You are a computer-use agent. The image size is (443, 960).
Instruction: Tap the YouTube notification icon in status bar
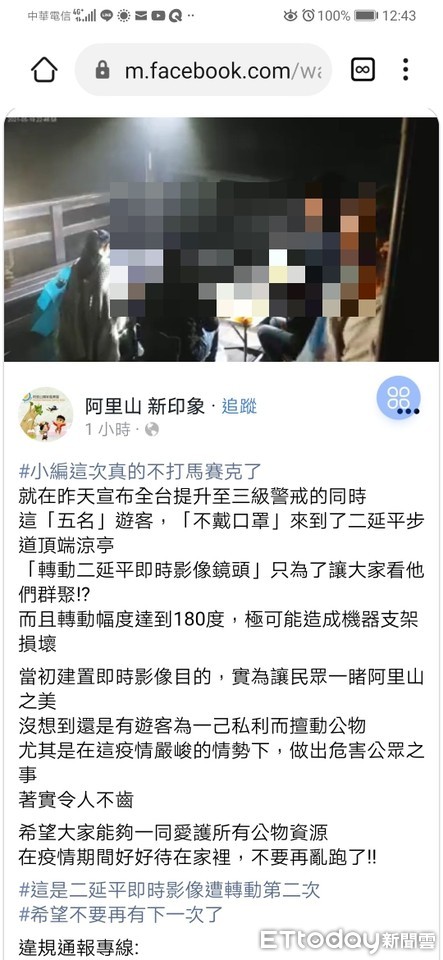click(x=160, y=15)
